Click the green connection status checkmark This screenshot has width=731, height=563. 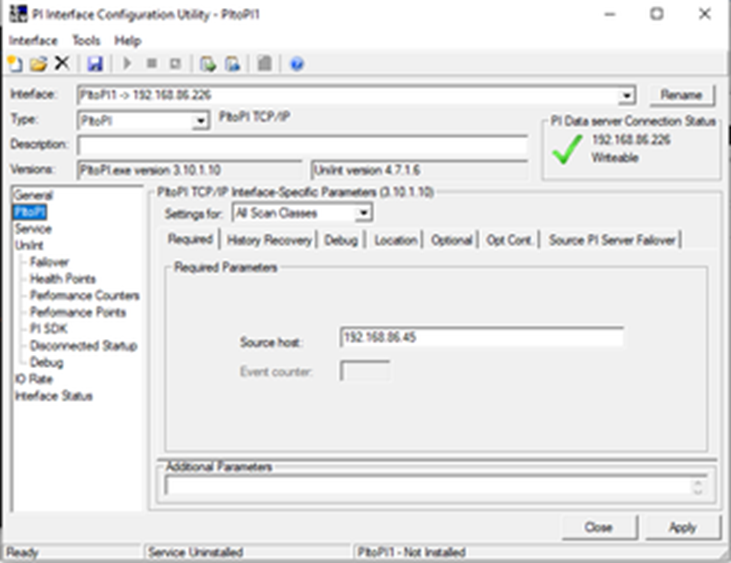(567, 149)
